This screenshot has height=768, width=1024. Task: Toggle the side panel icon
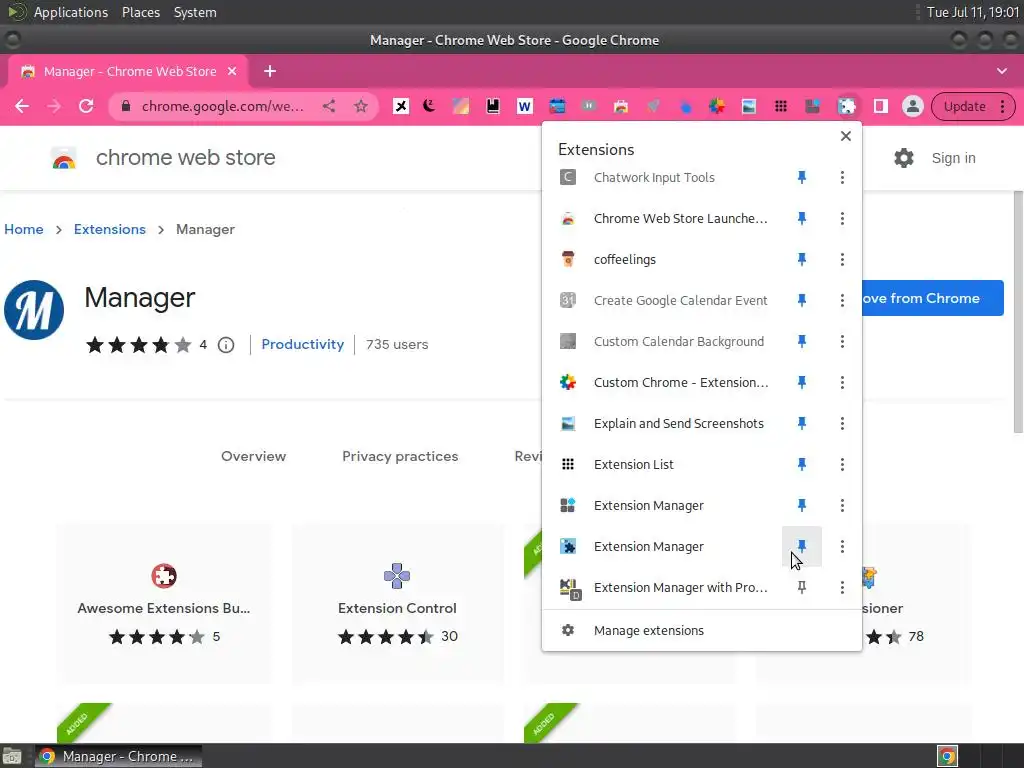[881, 106]
